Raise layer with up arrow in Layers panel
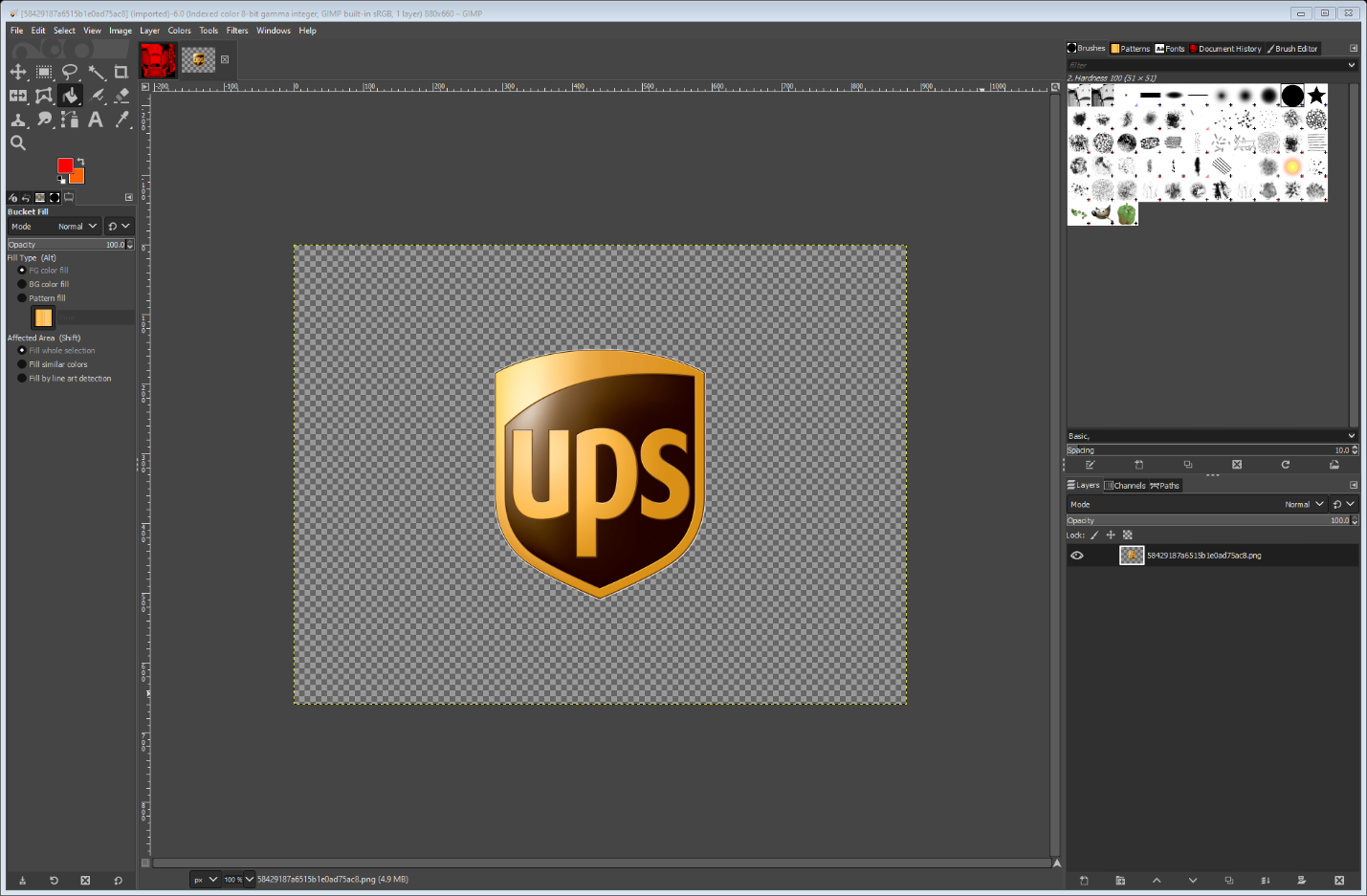Image resolution: width=1367 pixels, height=896 pixels. 1157,881
